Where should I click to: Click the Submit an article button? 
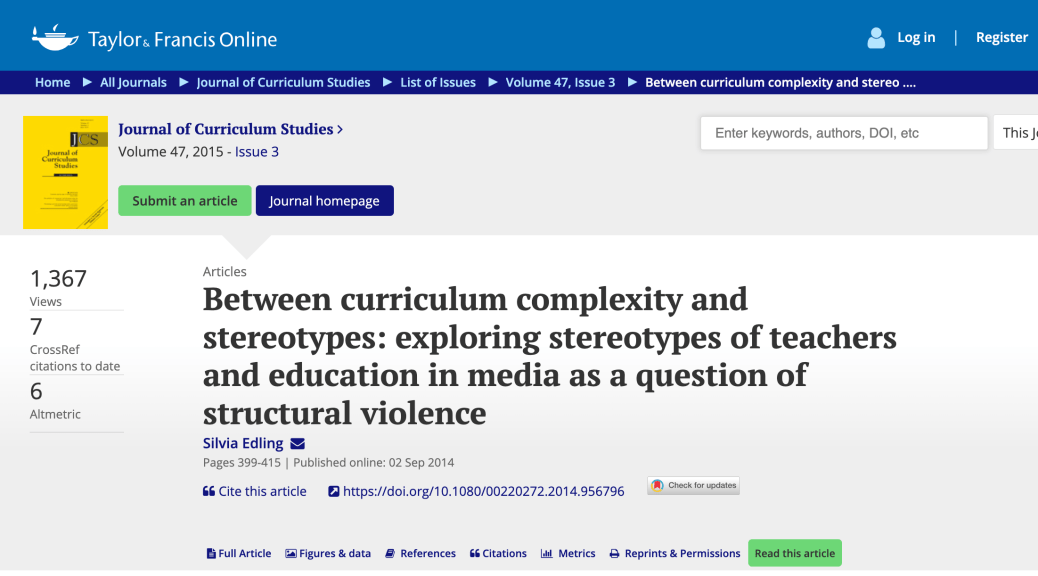pyautogui.click(x=185, y=201)
